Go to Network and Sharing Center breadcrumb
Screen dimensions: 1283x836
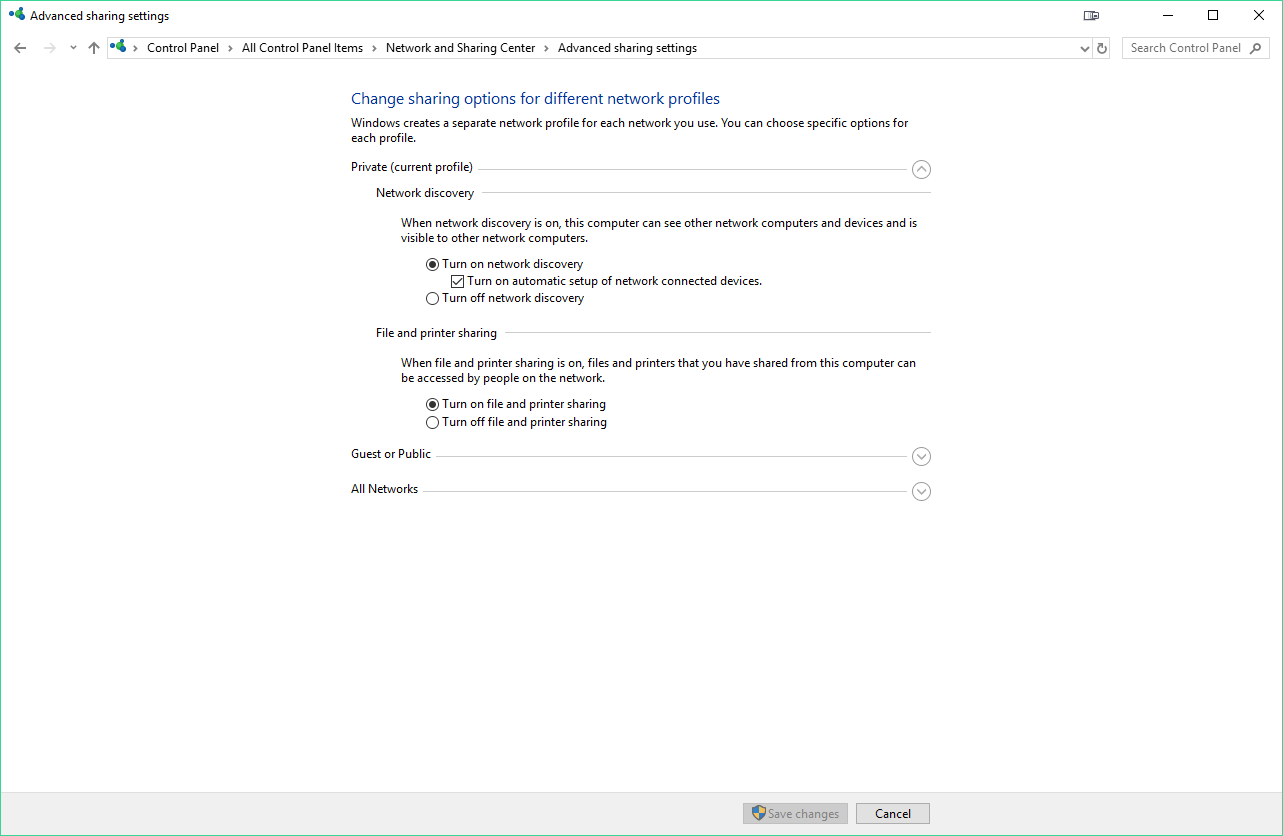point(460,48)
